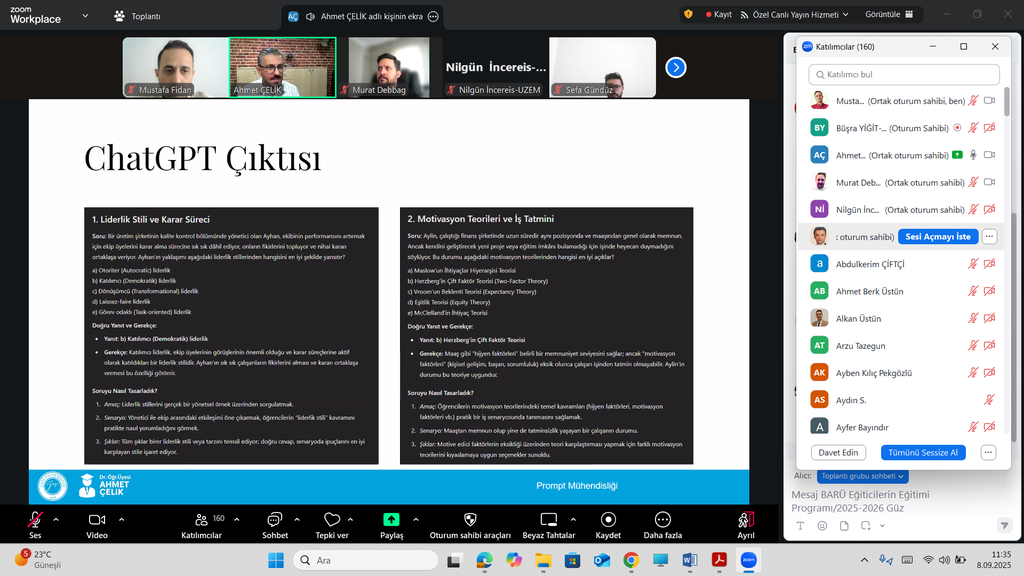The width and height of the screenshot is (1024, 576).
Task: Expand the Zoom Workplace dropdown chevron
Action: coord(85,16)
